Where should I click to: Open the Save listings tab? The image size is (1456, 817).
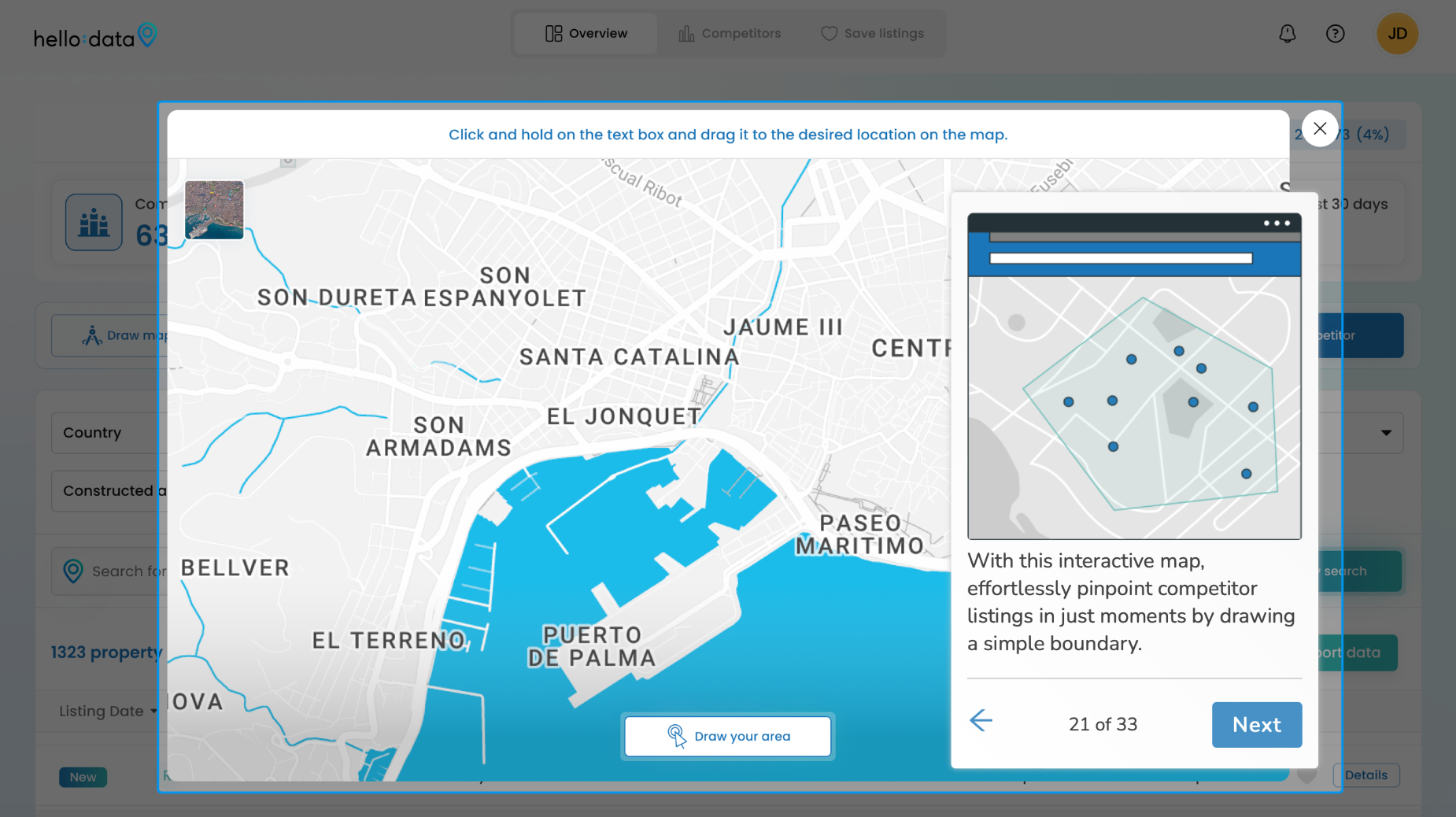(x=872, y=34)
